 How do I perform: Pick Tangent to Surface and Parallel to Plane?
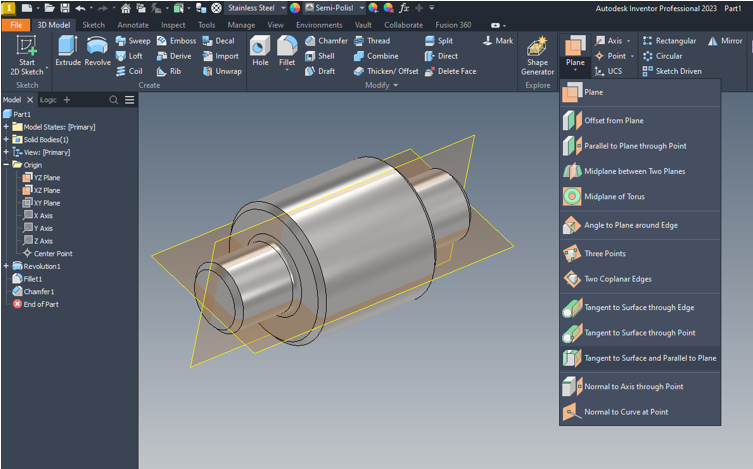640,358
